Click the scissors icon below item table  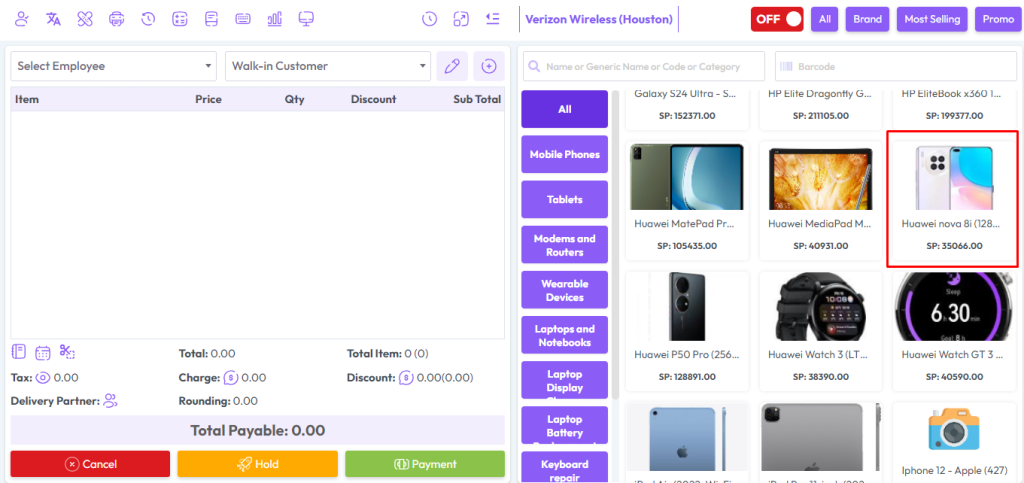point(67,352)
